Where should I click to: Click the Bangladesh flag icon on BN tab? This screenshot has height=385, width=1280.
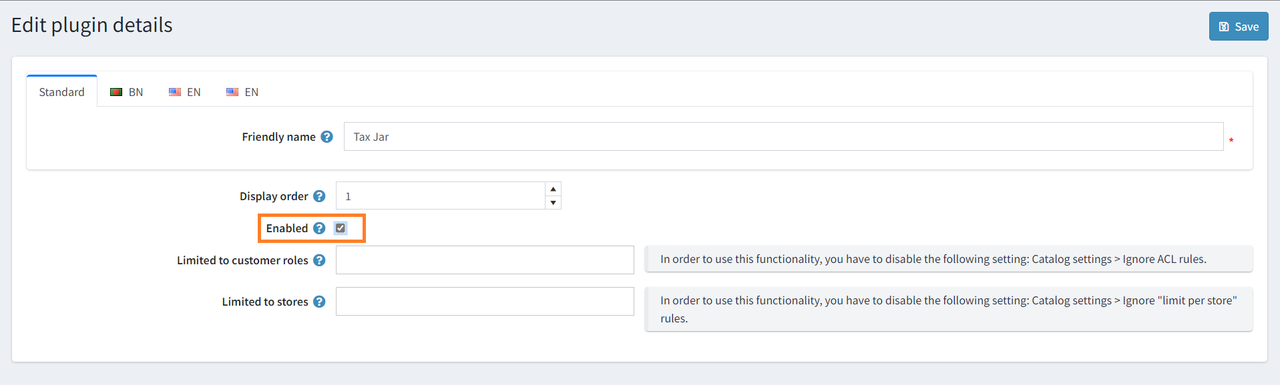116,92
